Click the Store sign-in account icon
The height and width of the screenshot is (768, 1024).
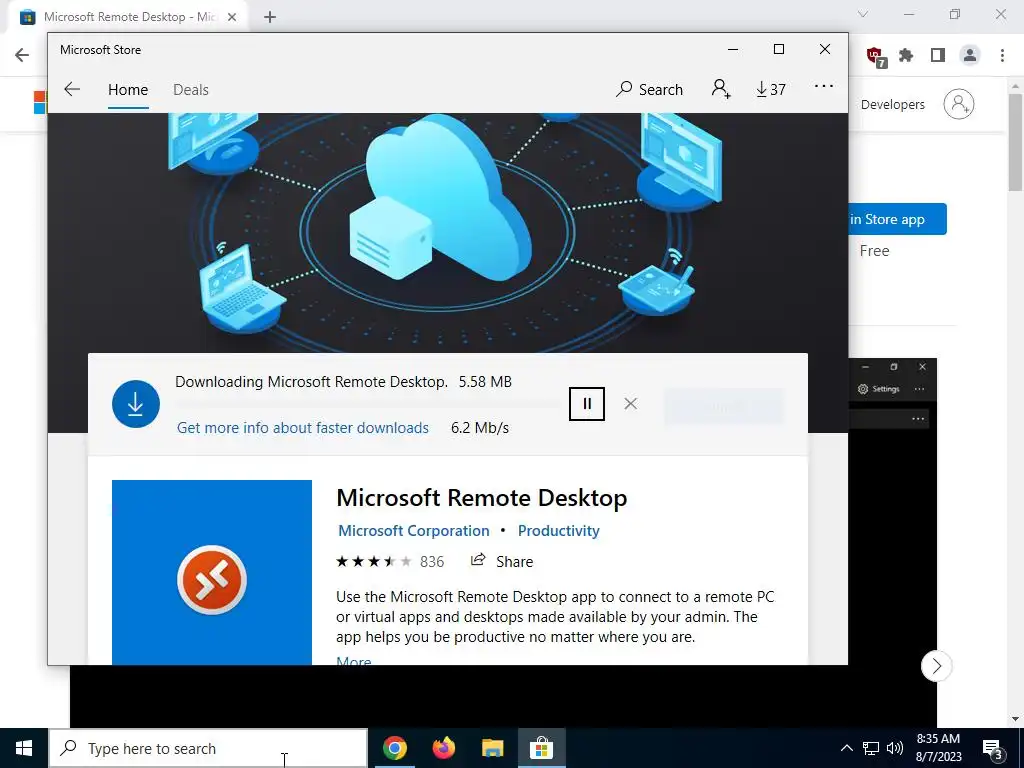pyautogui.click(x=721, y=89)
